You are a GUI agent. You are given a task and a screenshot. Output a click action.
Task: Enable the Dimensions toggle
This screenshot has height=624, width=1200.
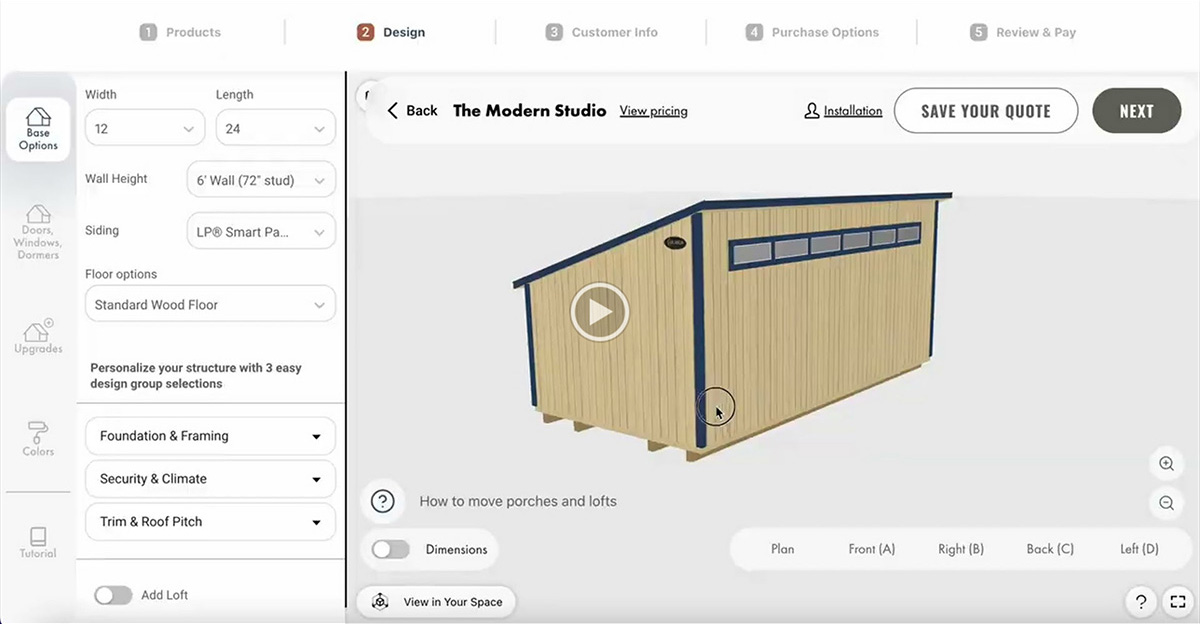(x=391, y=549)
